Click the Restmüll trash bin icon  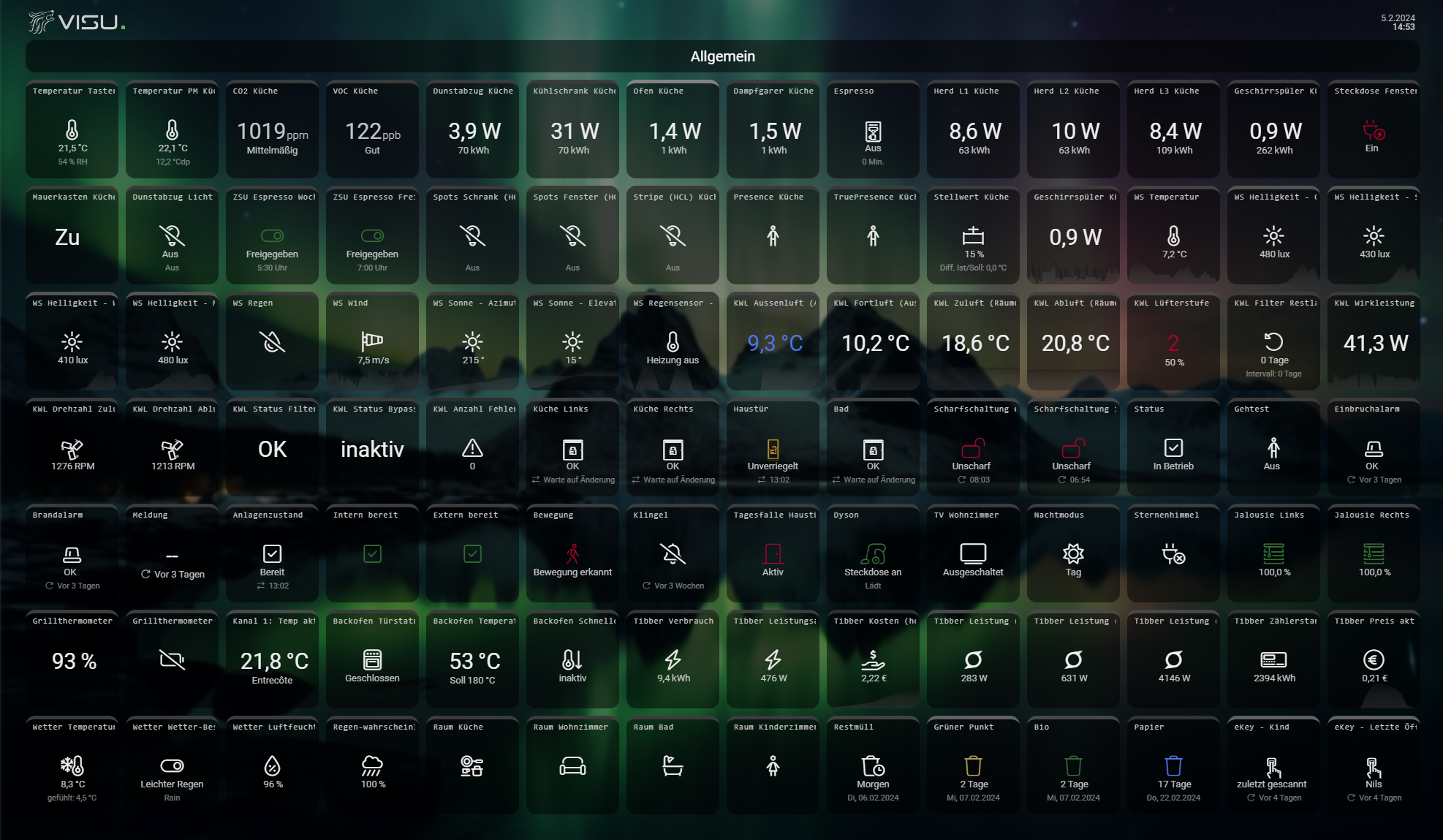[x=873, y=766]
